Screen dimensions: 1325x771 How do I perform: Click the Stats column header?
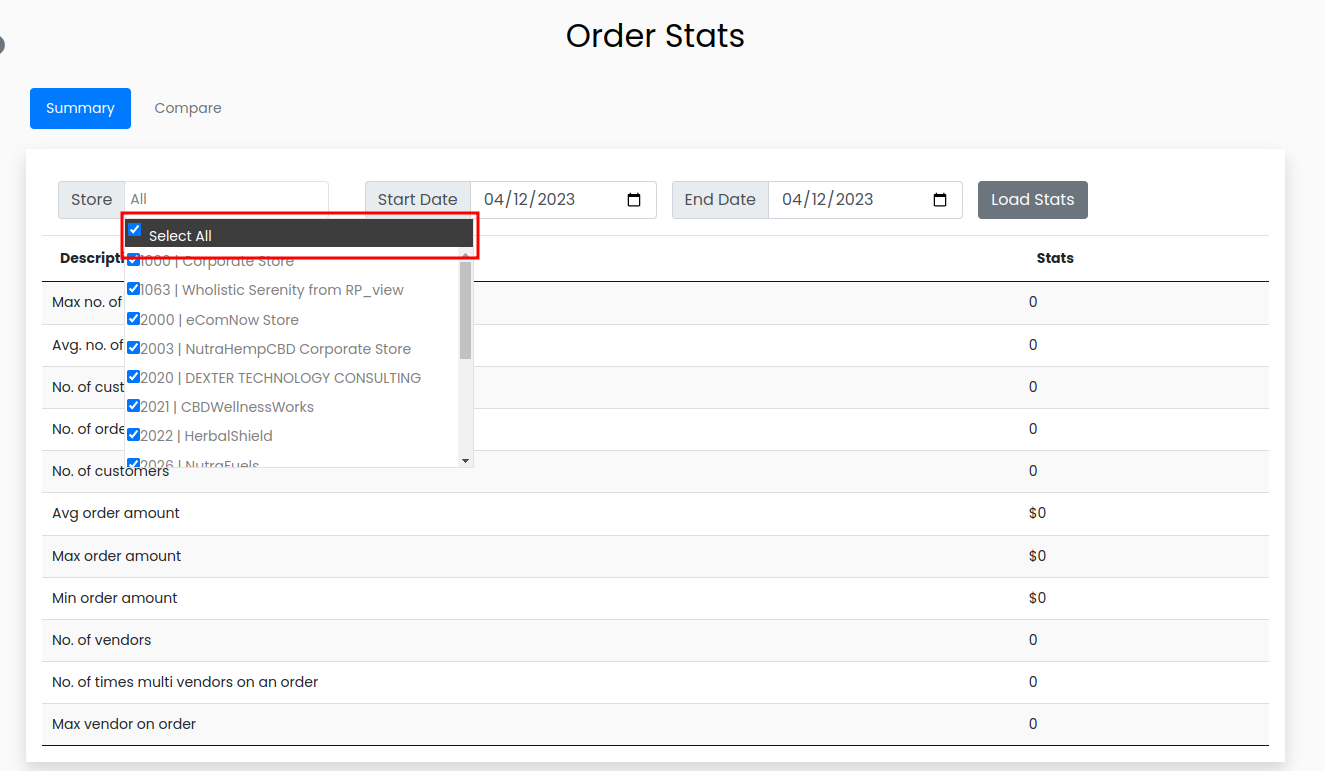[1055, 258]
